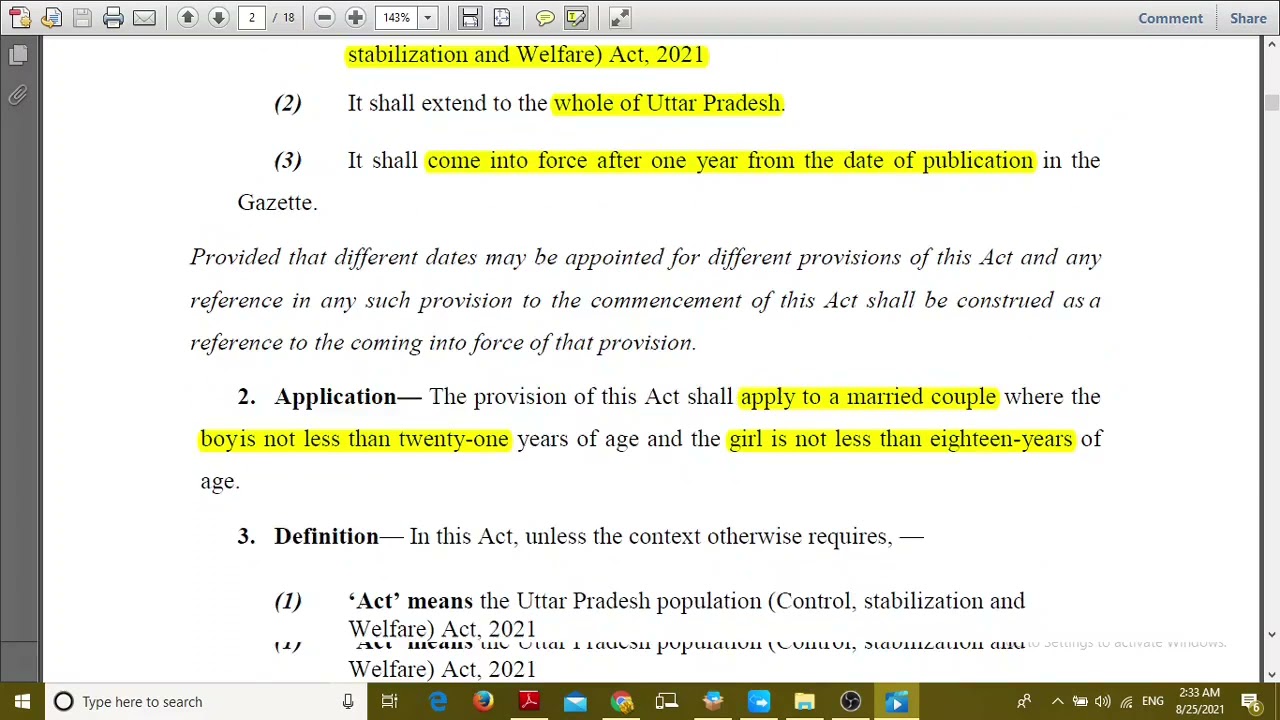
Task: Open Firefox from the taskbar
Action: pyautogui.click(x=483, y=701)
